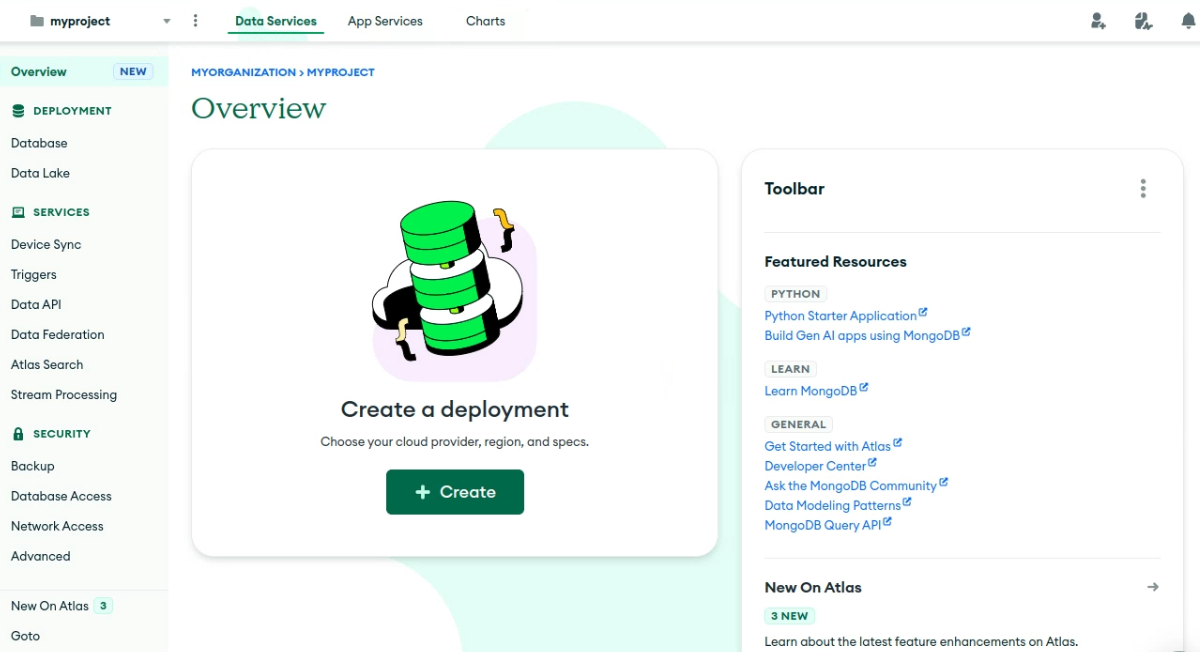Click external-link icon after Build Gen AI apps
Viewport: 1200px width, 652px height.
click(966, 333)
